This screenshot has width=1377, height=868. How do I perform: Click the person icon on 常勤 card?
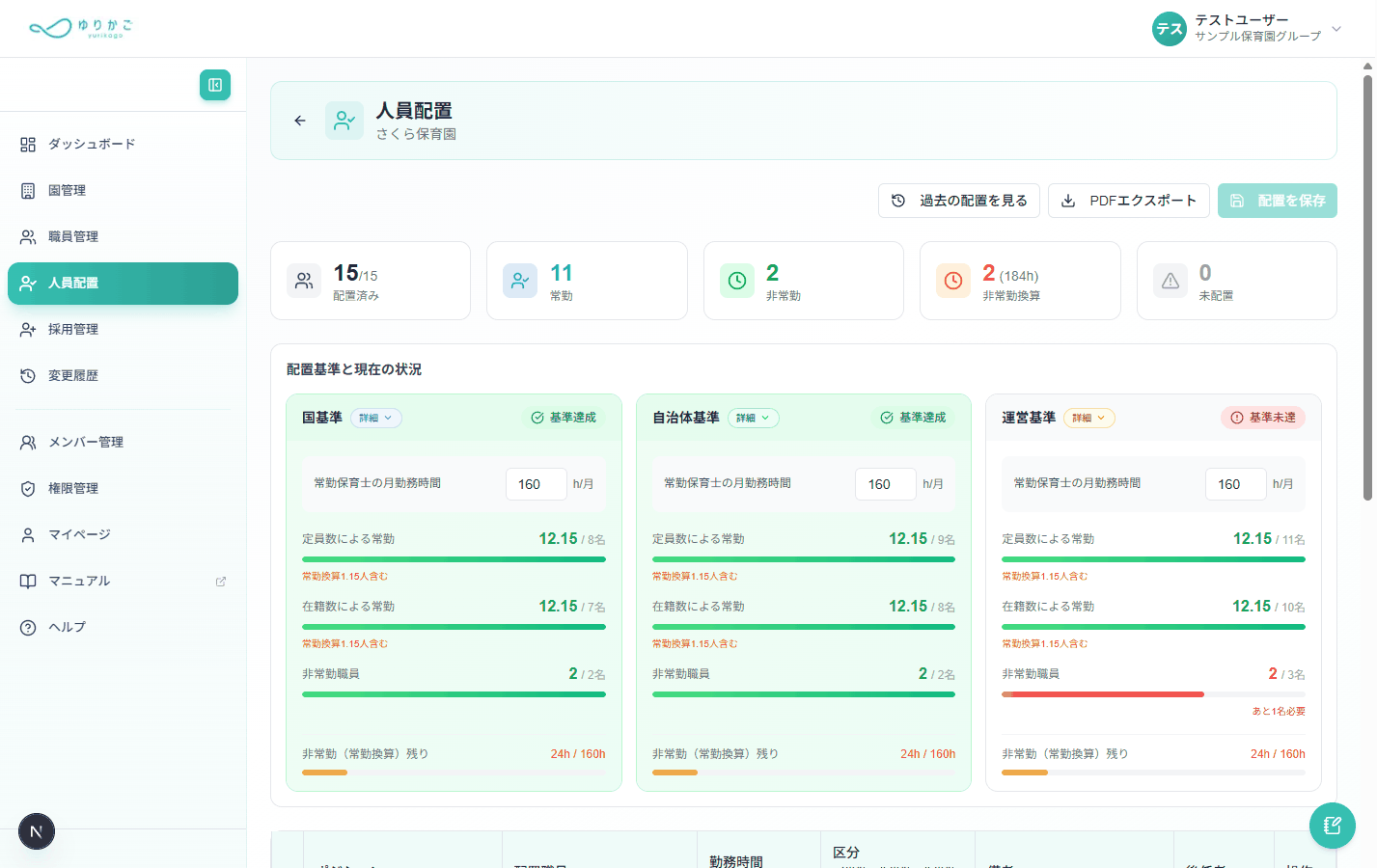(x=520, y=281)
